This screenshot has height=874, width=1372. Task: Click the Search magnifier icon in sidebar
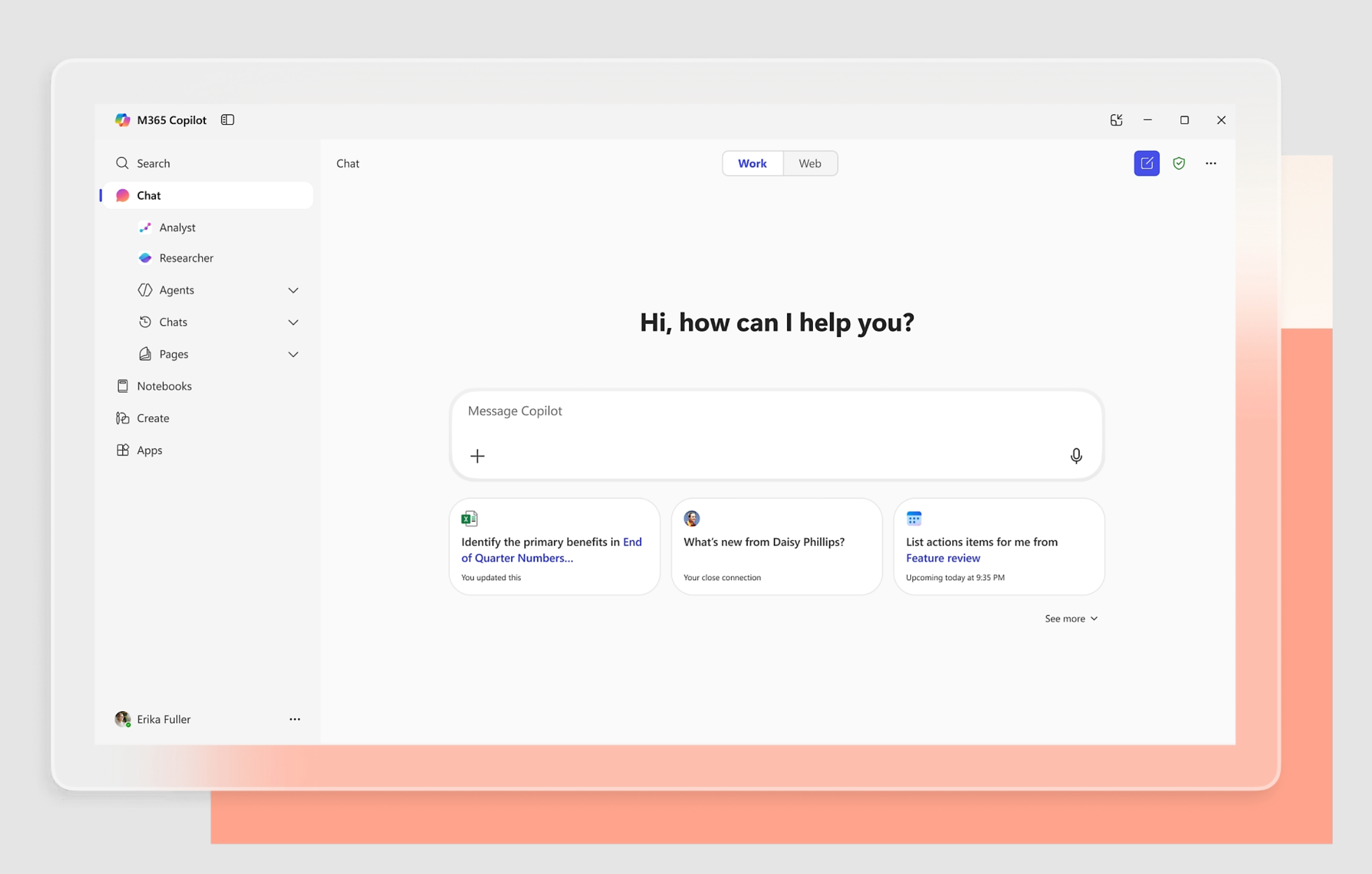tap(122, 163)
